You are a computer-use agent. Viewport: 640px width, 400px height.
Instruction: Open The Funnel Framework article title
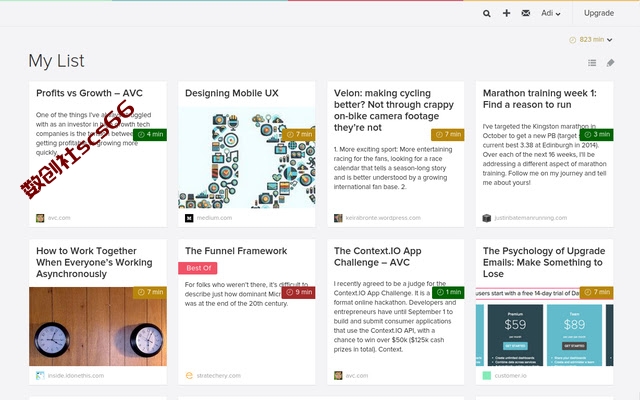tap(236, 251)
